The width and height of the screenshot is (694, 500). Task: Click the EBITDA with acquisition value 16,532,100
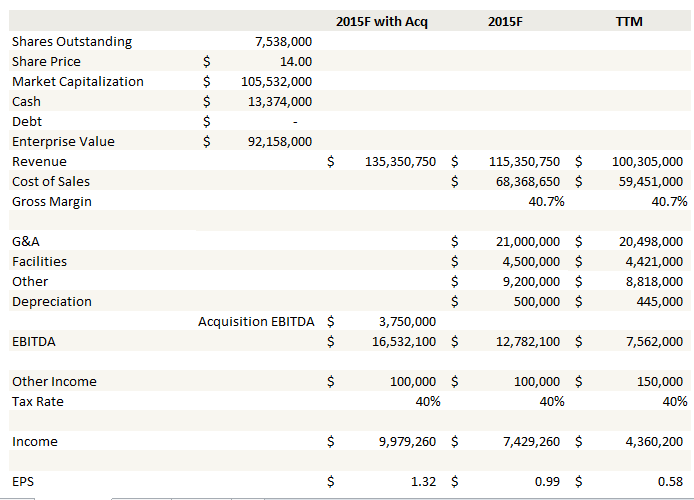pos(401,341)
